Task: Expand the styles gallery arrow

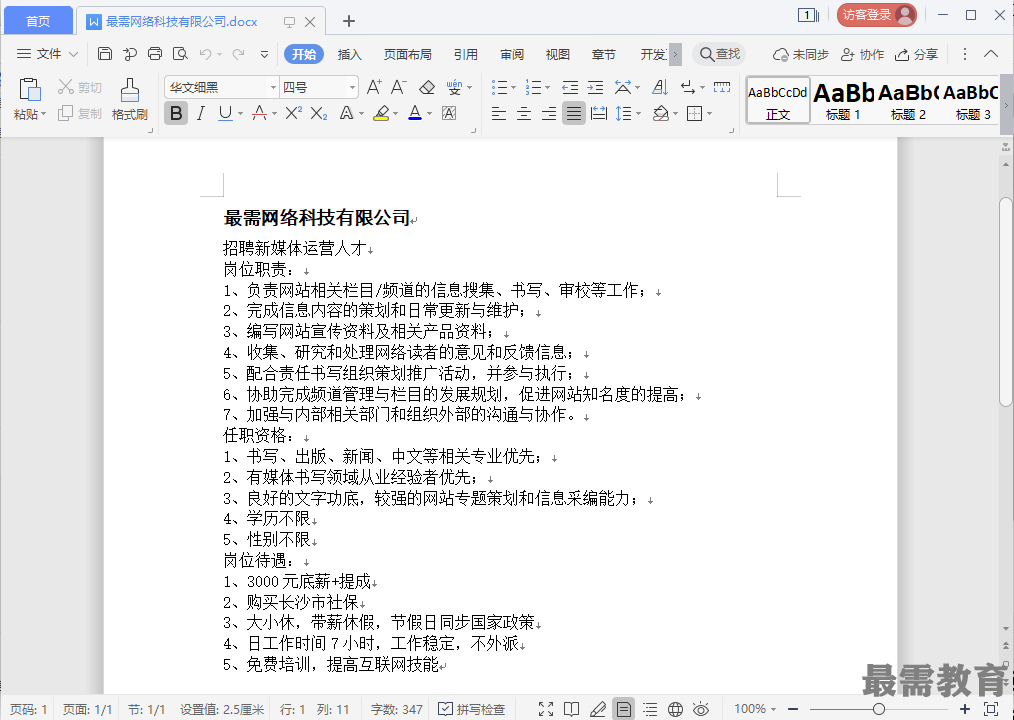Action: (1006, 105)
